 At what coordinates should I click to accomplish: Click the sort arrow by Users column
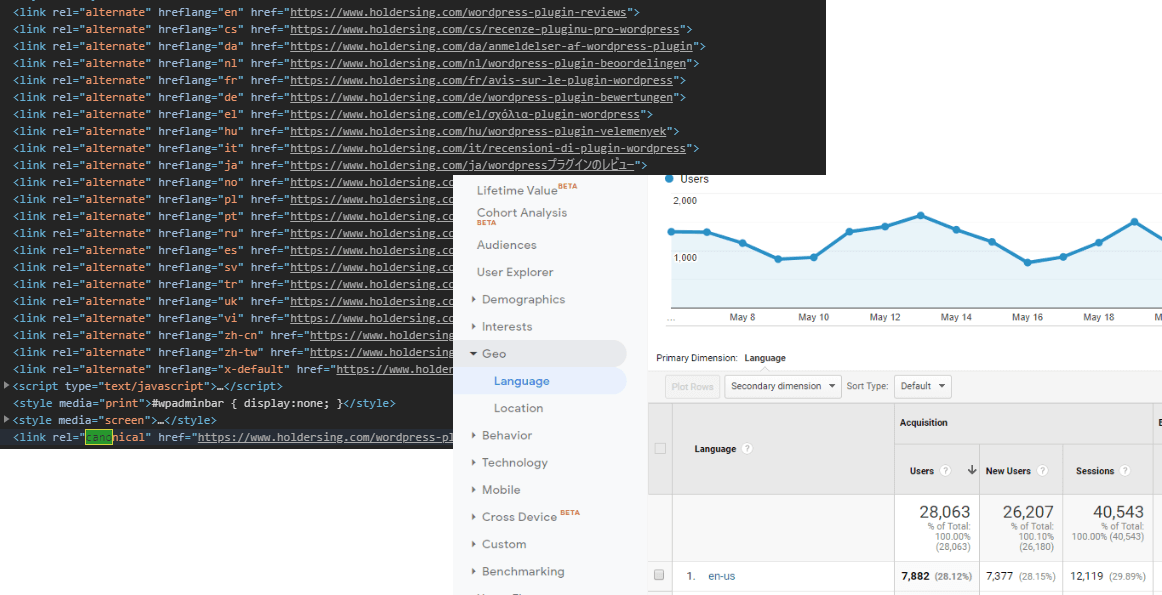(x=972, y=471)
